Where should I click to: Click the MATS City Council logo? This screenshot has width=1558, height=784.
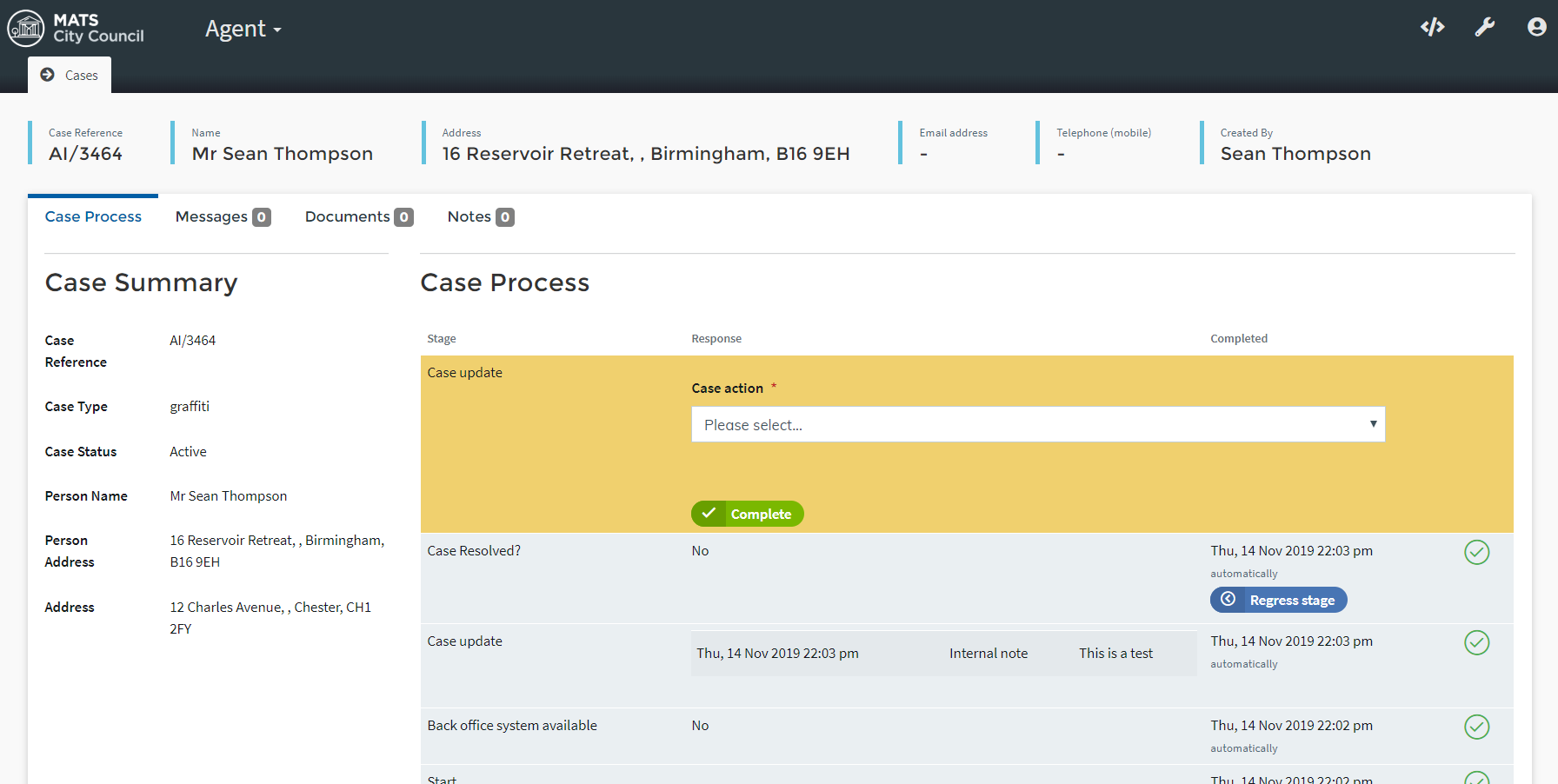click(77, 29)
